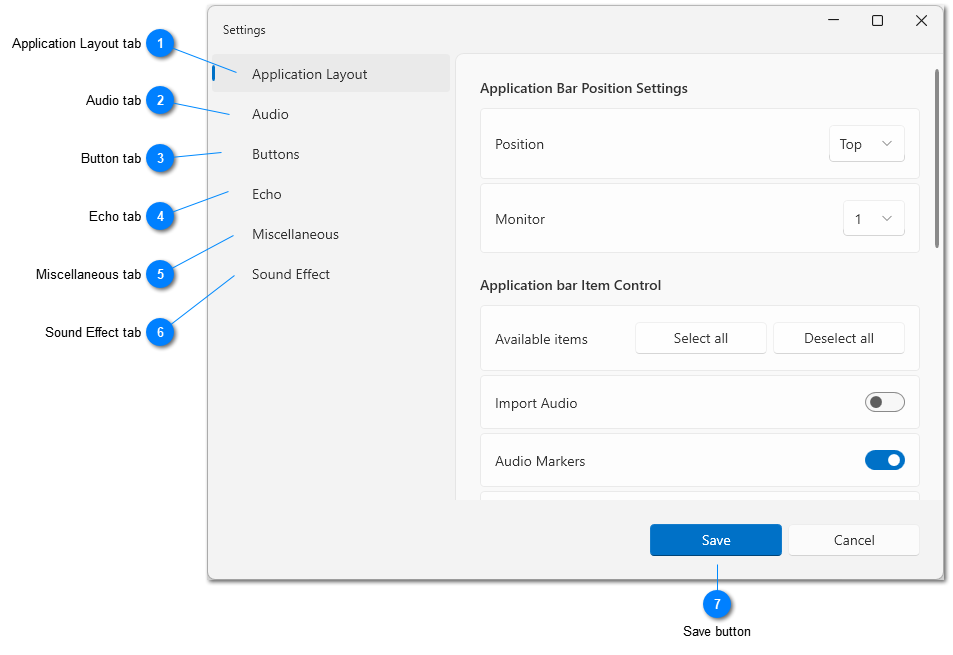953x655 pixels.
Task: Close the Settings window
Action: [921, 21]
